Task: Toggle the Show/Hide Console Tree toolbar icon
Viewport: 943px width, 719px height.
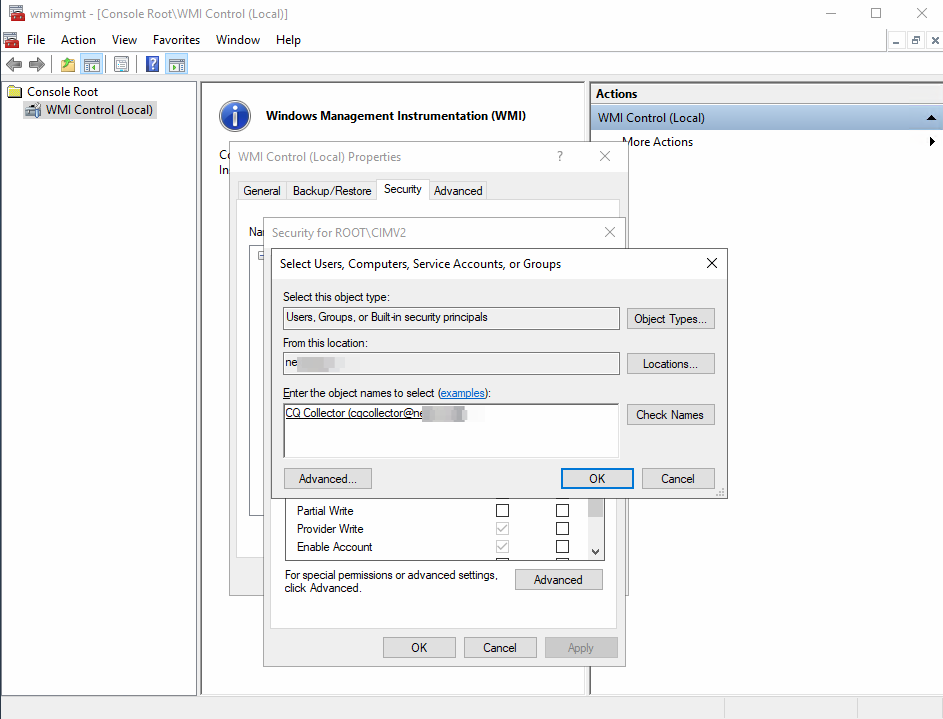Action: click(x=91, y=64)
